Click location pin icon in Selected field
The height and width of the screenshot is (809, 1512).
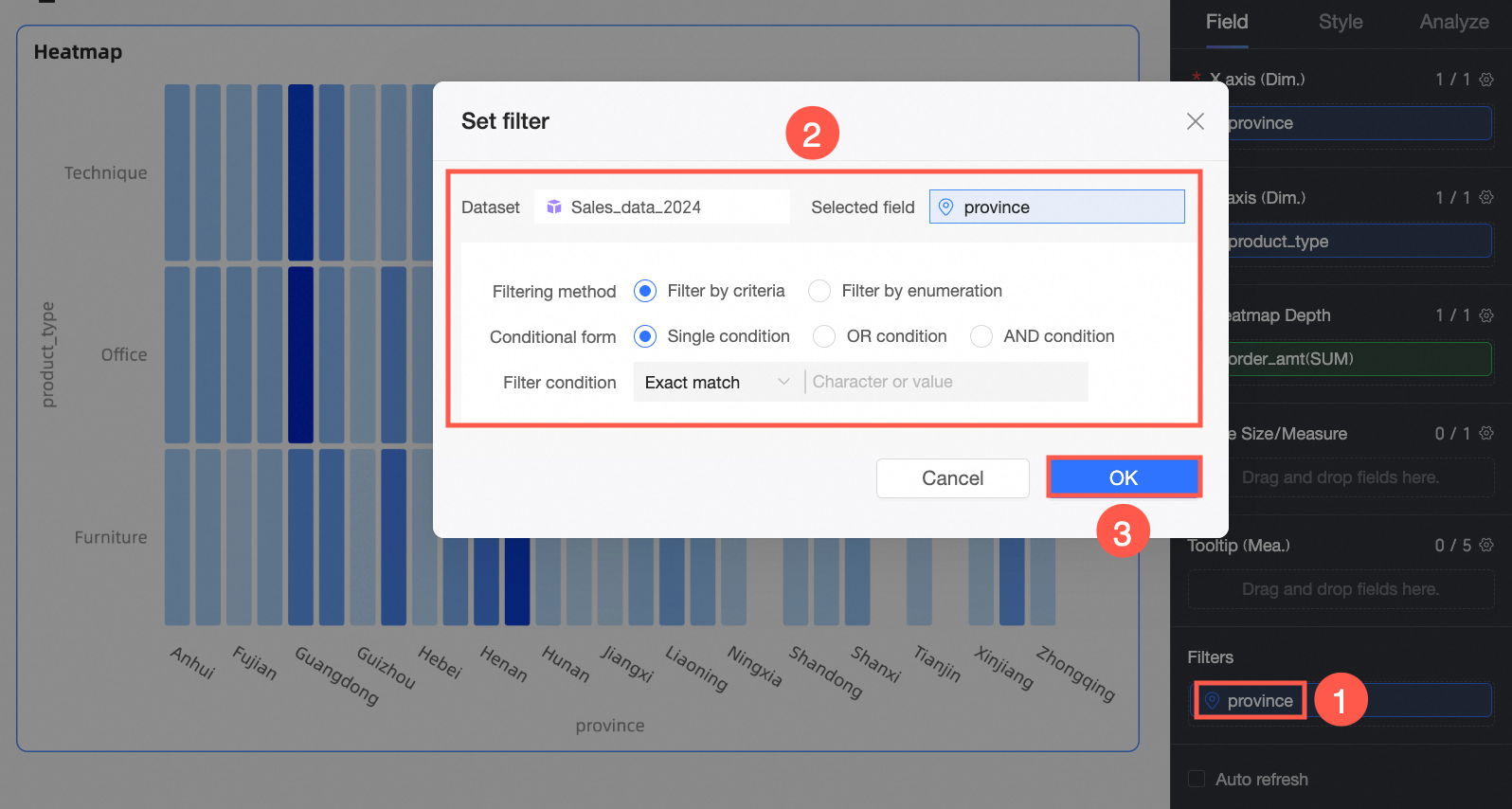(945, 207)
